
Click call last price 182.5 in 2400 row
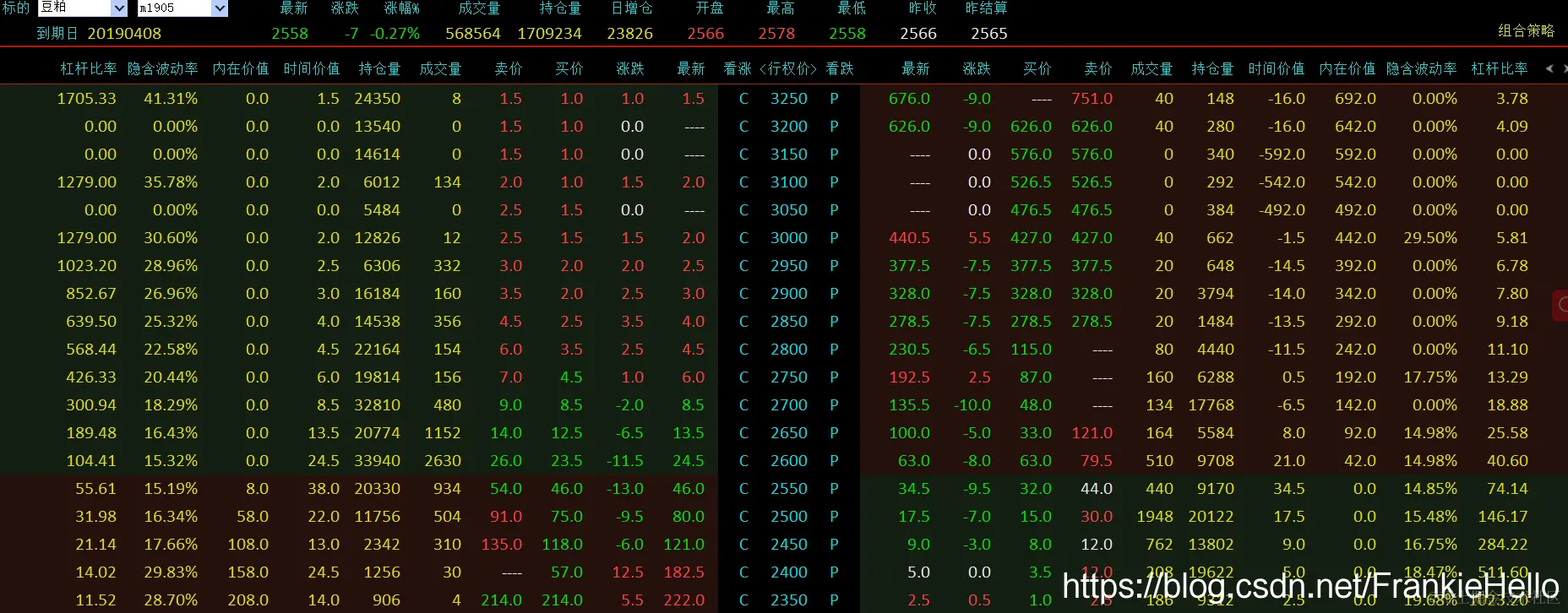coord(684,572)
